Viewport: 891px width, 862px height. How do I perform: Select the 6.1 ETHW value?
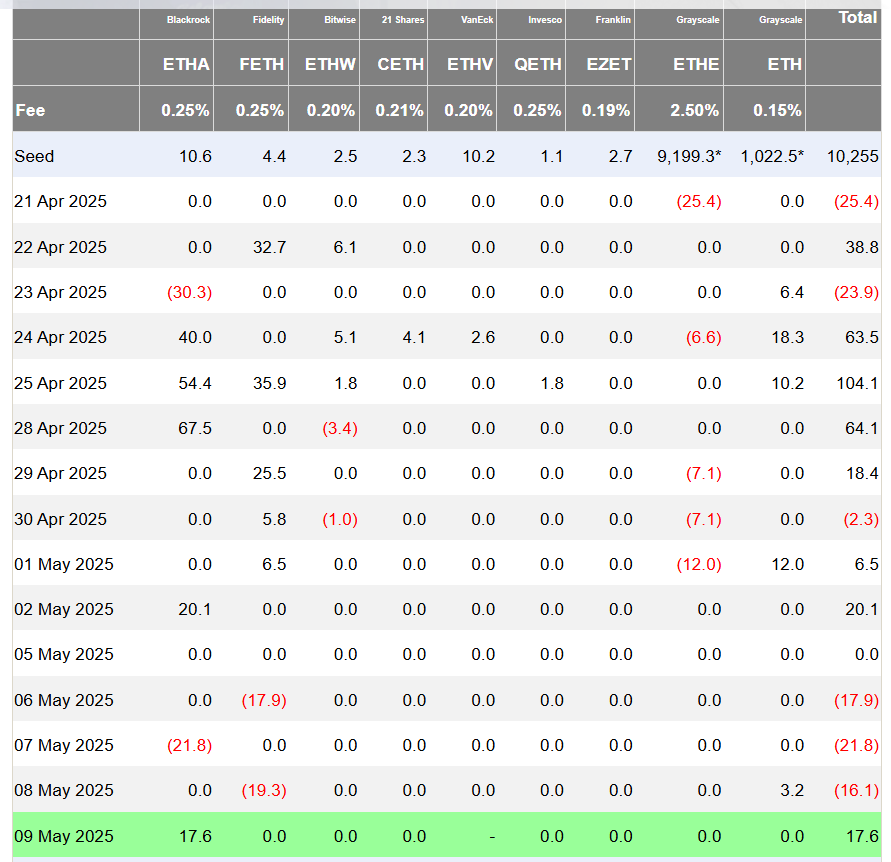coord(345,247)
